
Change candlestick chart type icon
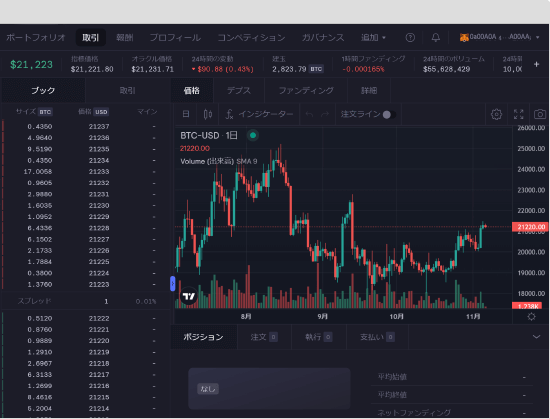pos(208,114)
